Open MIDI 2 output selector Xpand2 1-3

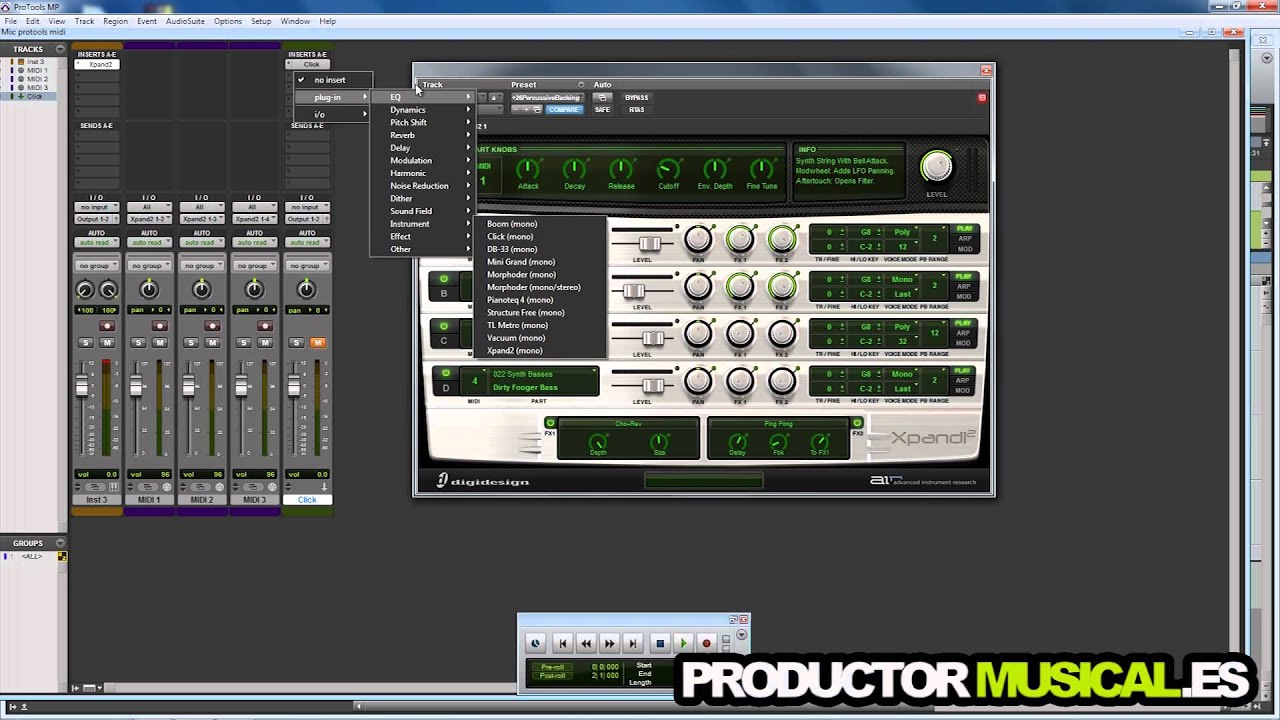201,219
